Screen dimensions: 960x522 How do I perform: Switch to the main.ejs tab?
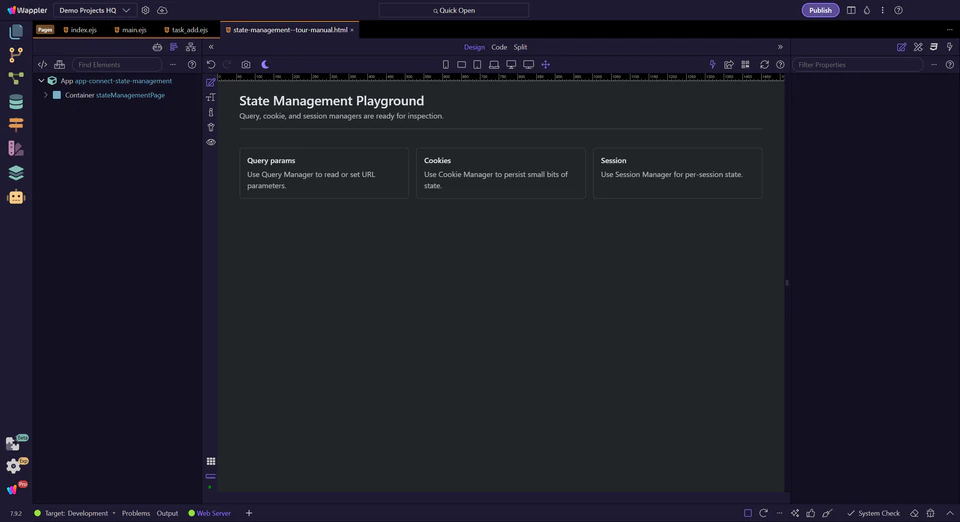tap(130, 29)
